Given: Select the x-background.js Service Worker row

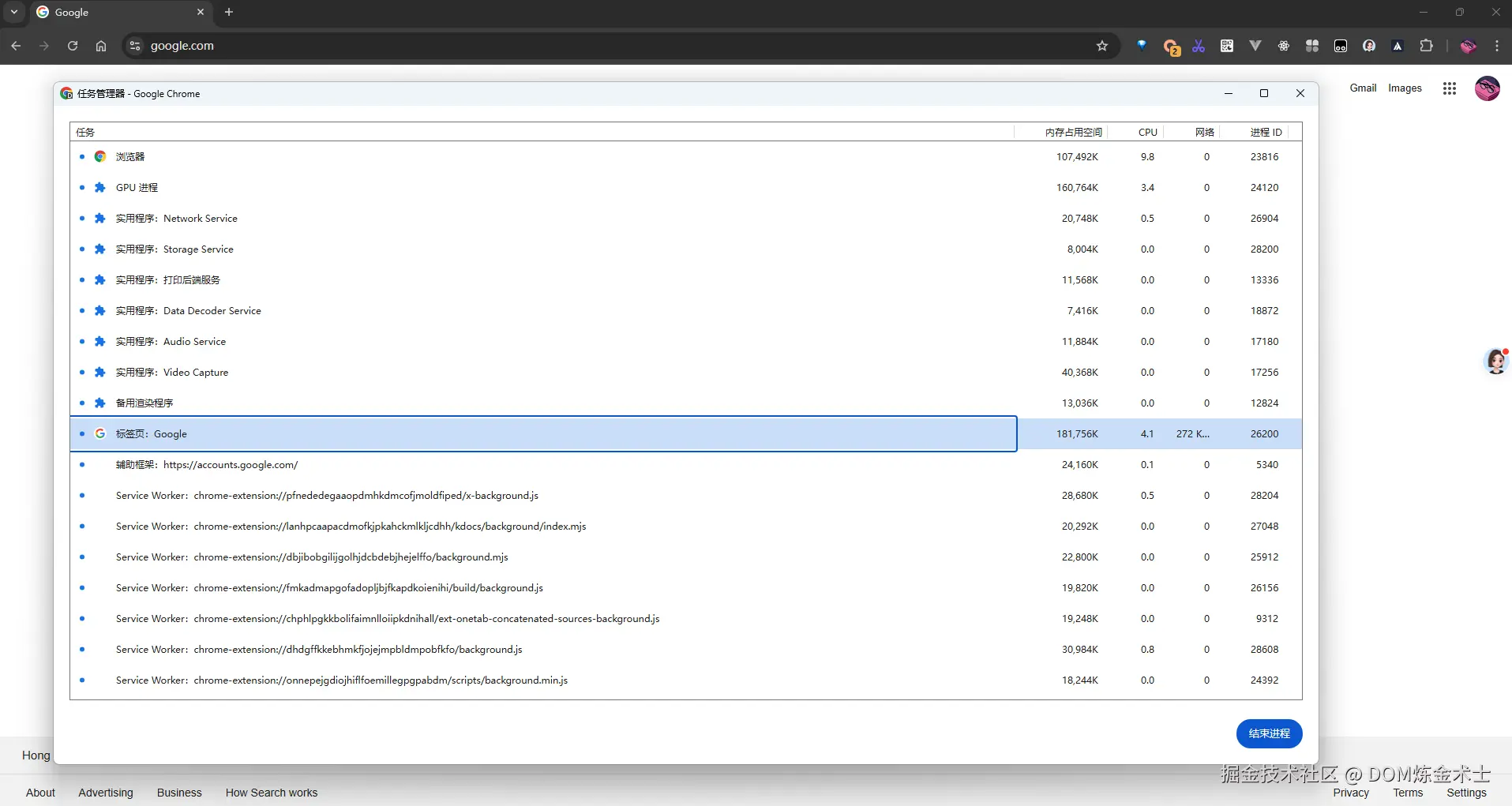Looking at the screenshot, I should pyautogui.click(x=685, y=495).
